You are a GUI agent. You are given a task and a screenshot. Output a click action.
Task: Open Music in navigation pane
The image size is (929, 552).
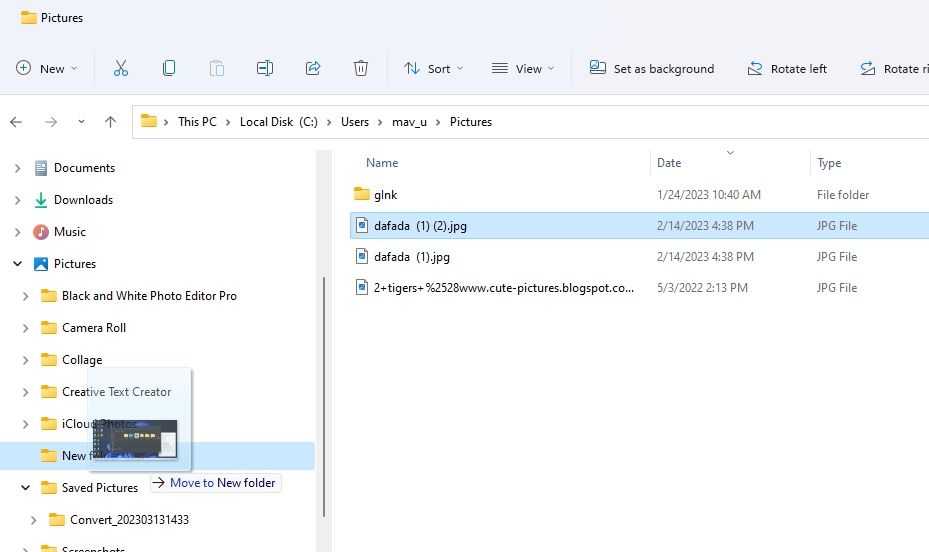click(x=70, y=232)
